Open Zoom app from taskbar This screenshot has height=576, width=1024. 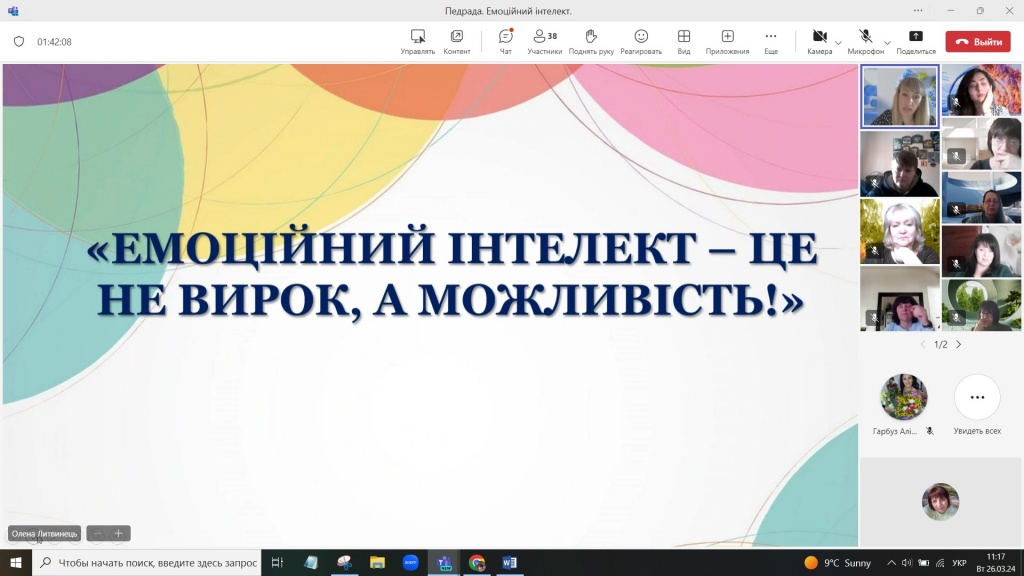410,562
